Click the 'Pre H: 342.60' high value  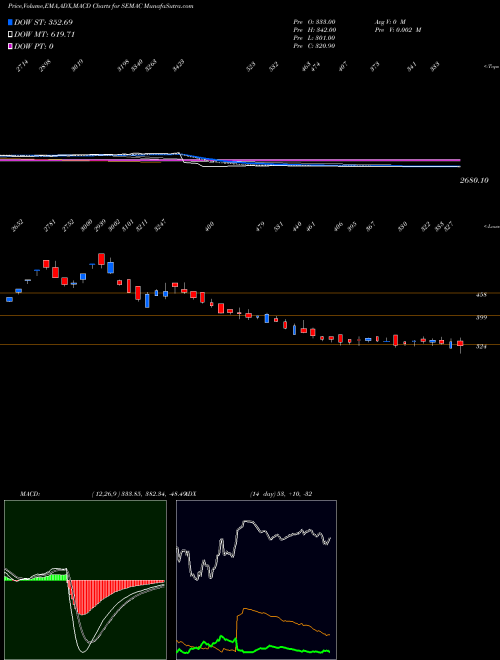pyautogui.click(x=314, y=30)
